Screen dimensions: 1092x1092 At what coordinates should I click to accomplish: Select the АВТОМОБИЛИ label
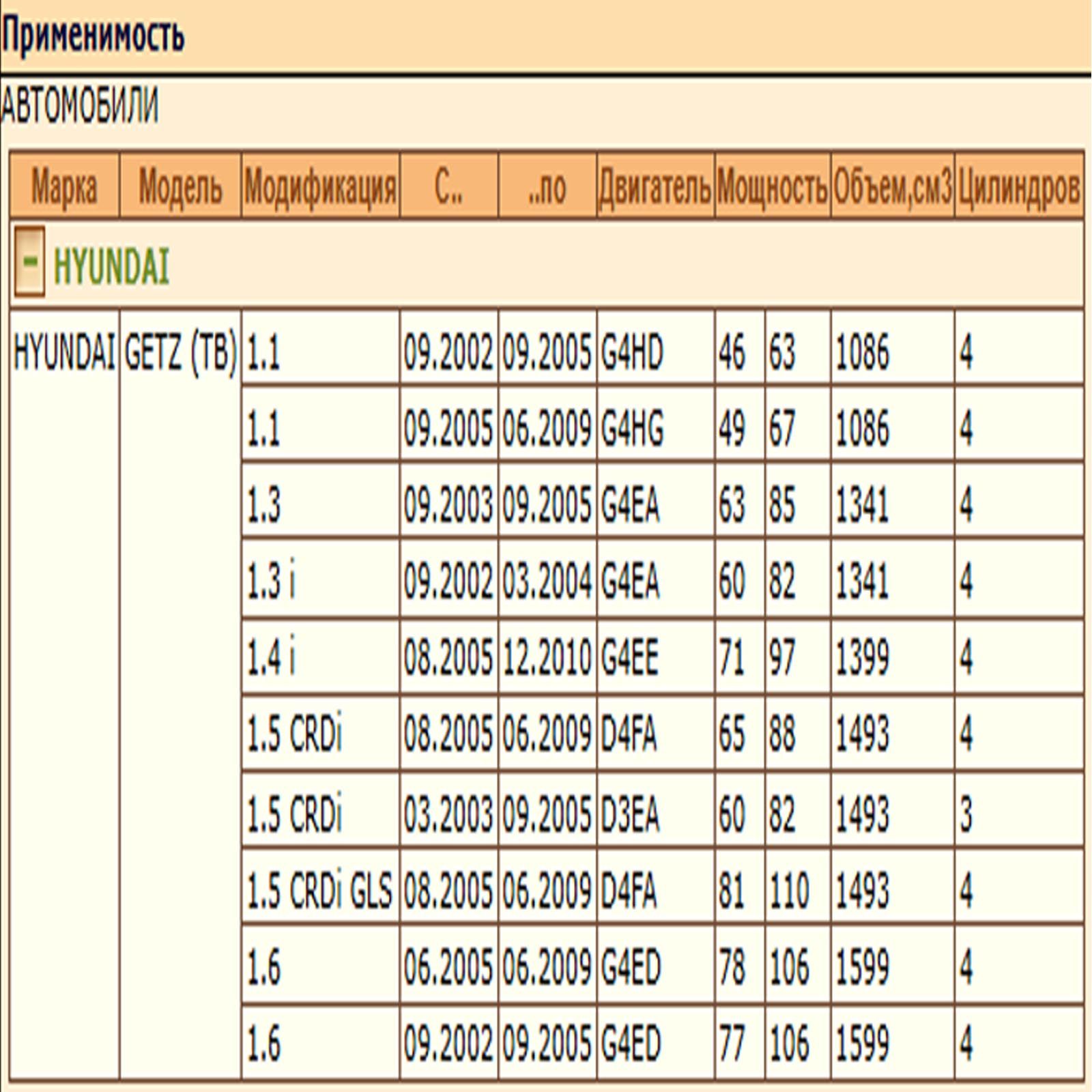(x=79, y=106)
